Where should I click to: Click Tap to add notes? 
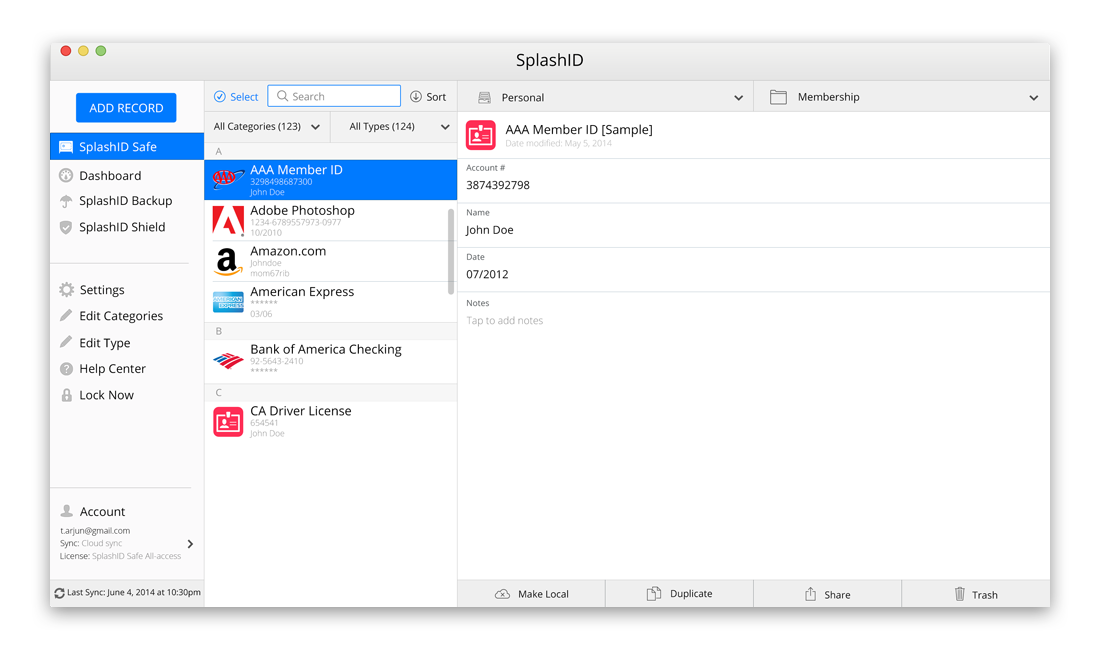coord(504,320)
